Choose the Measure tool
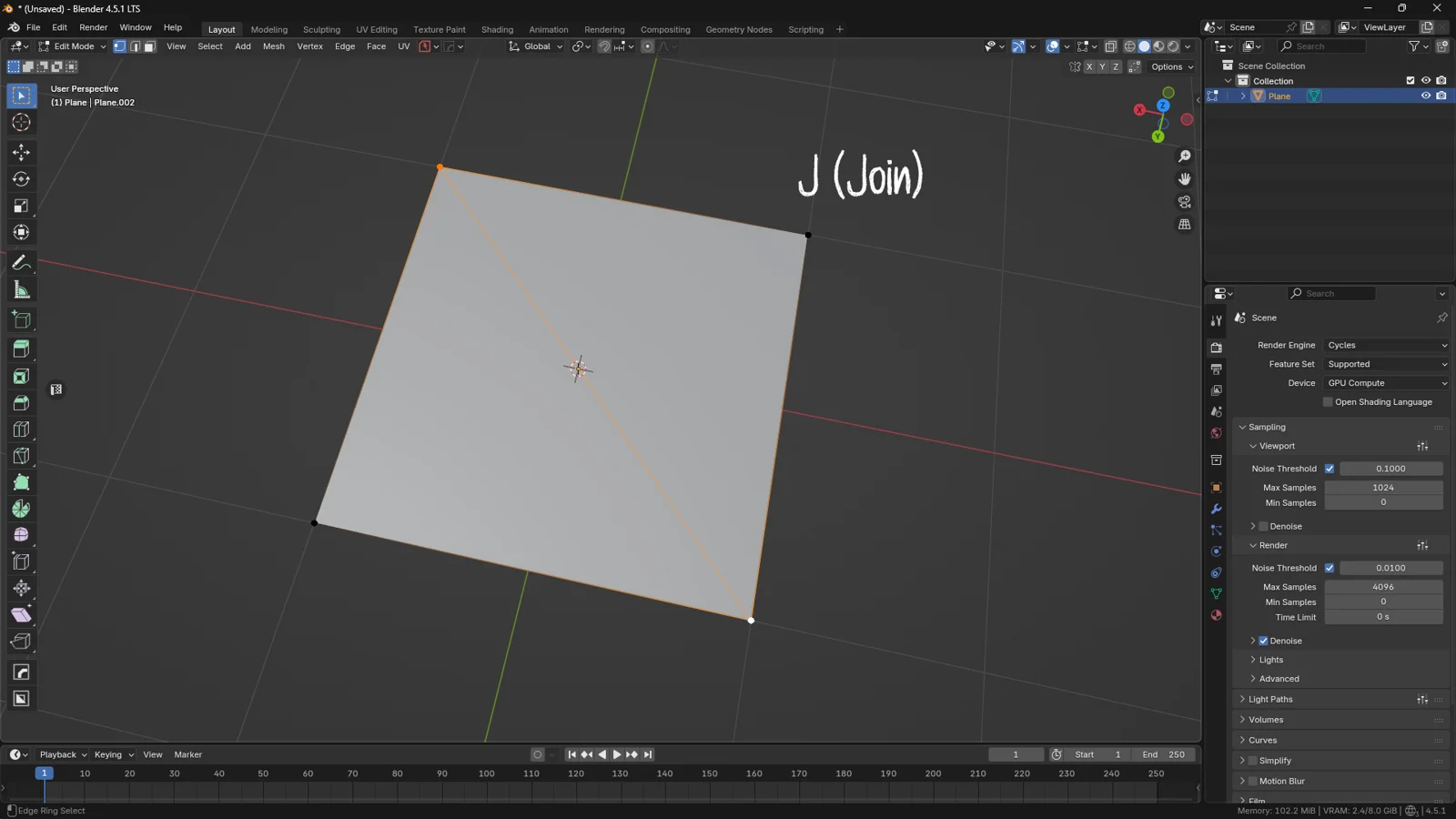This screenshot has height=819, width=1456. [21, 290]
